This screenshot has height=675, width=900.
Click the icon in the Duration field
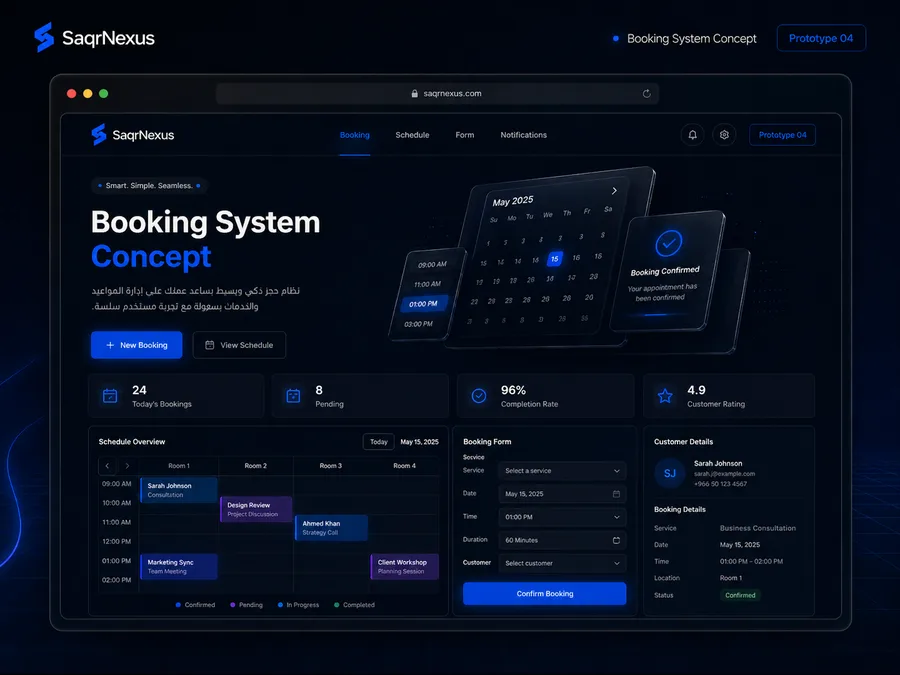[x=616, y=540]
